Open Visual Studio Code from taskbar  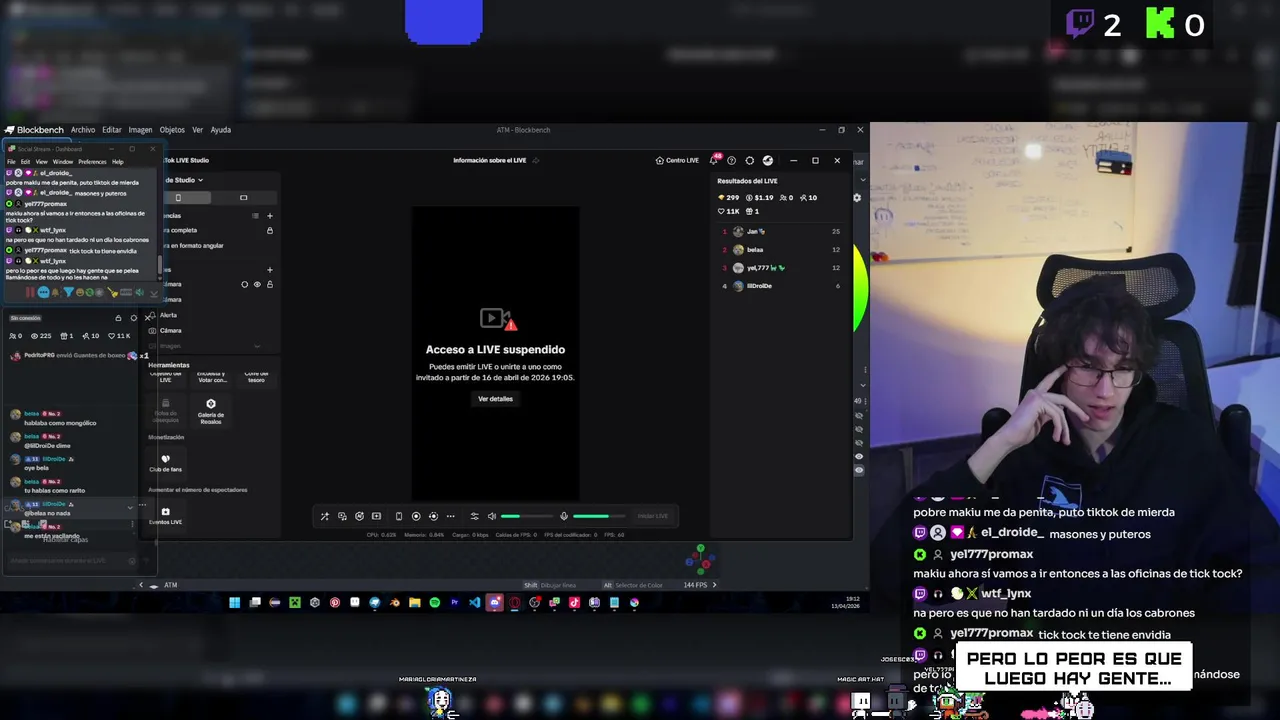tap(474, 602)
